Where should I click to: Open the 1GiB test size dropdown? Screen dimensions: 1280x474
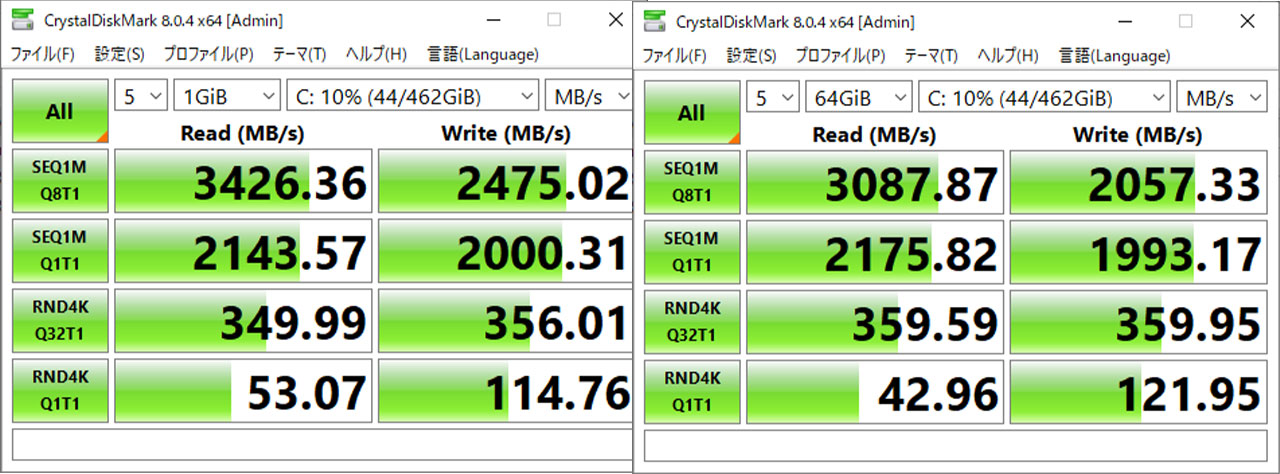tap(227, 96)
